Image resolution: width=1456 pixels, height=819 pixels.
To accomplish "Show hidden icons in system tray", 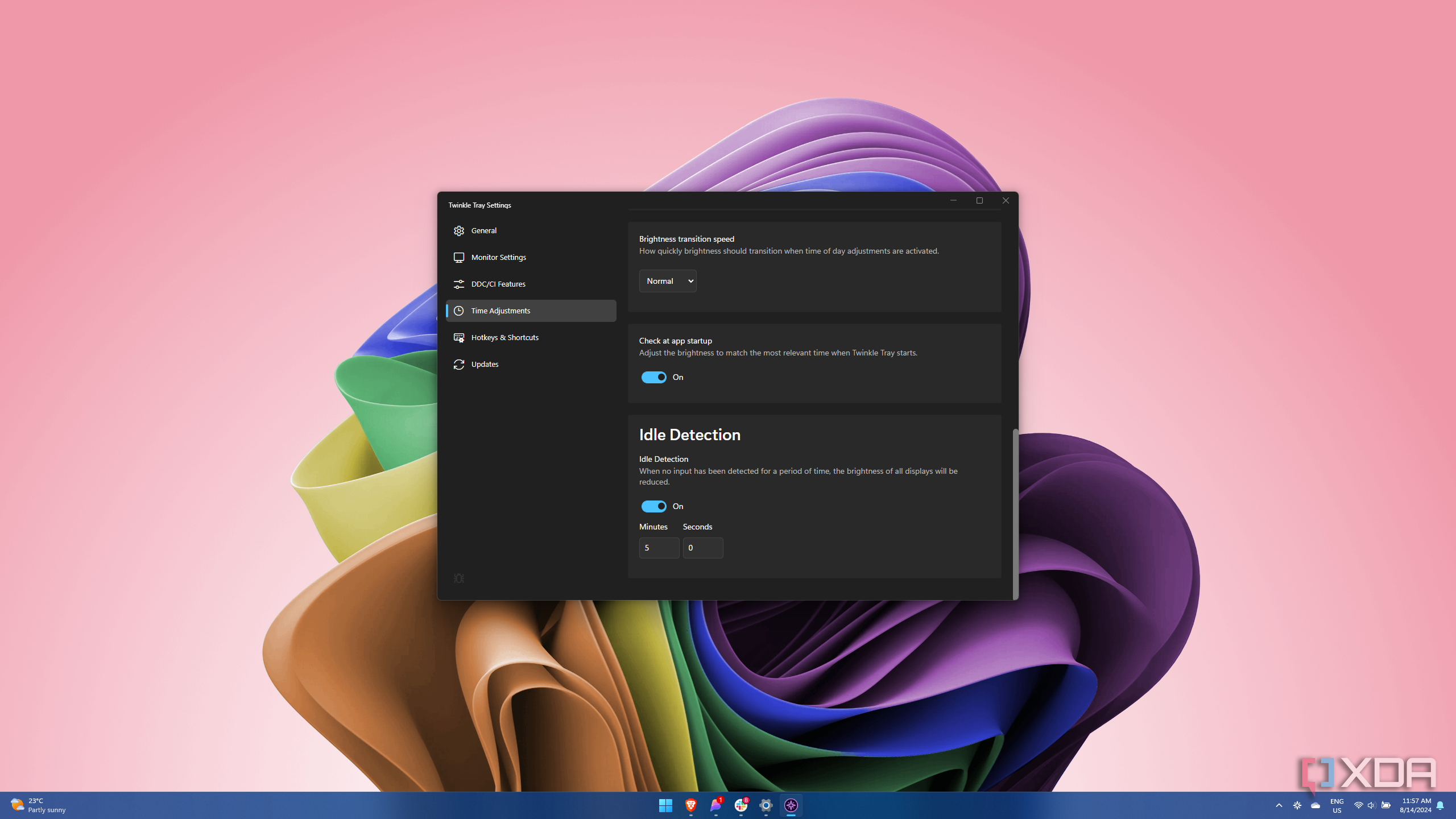I will pos(1279,805).
